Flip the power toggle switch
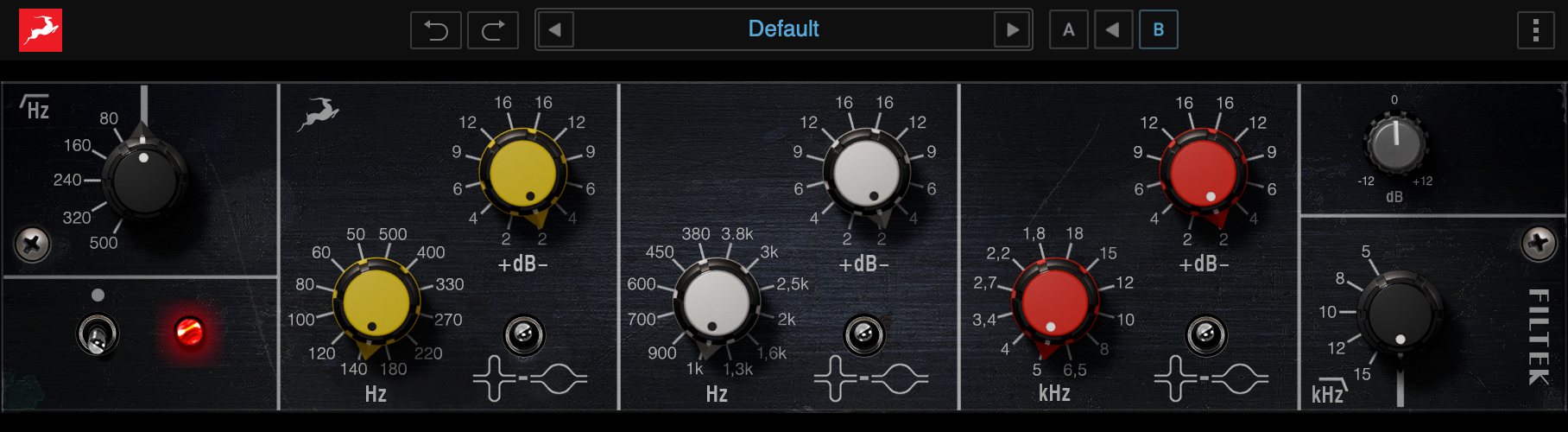1568x432 pixels. [x=98, y=334]
